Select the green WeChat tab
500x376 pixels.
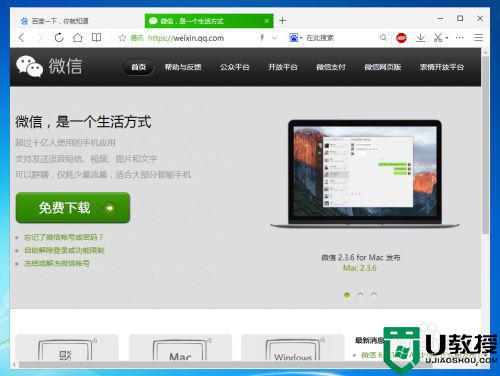(x=209, y=21)
